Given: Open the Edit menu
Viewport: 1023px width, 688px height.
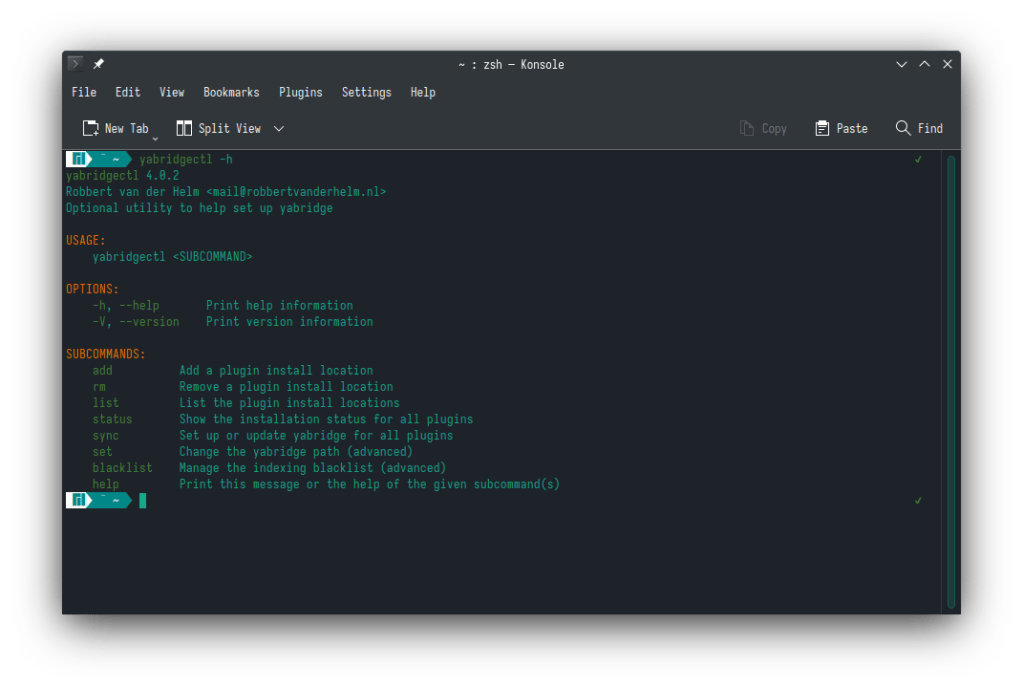Looking at the screenshot, I should 128,92.
